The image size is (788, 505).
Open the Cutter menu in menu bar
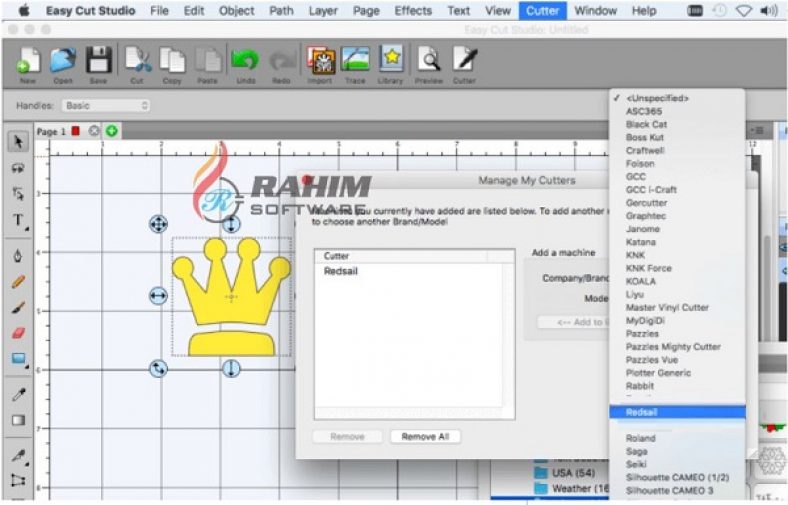tap(543, 11)
